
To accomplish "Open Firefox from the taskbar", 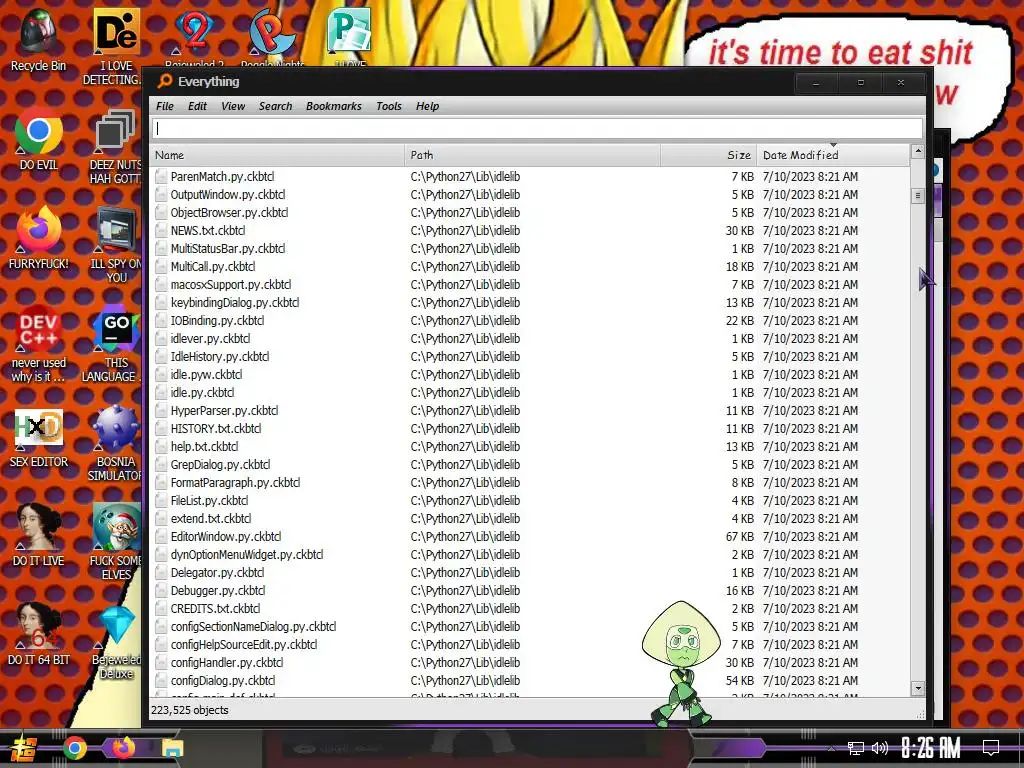I will (x=123, y=747).
